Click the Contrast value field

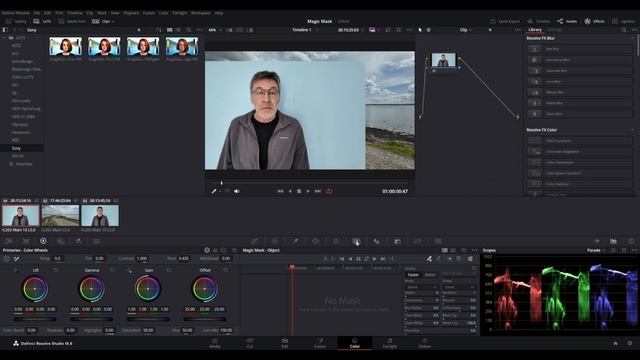[142, 258]
